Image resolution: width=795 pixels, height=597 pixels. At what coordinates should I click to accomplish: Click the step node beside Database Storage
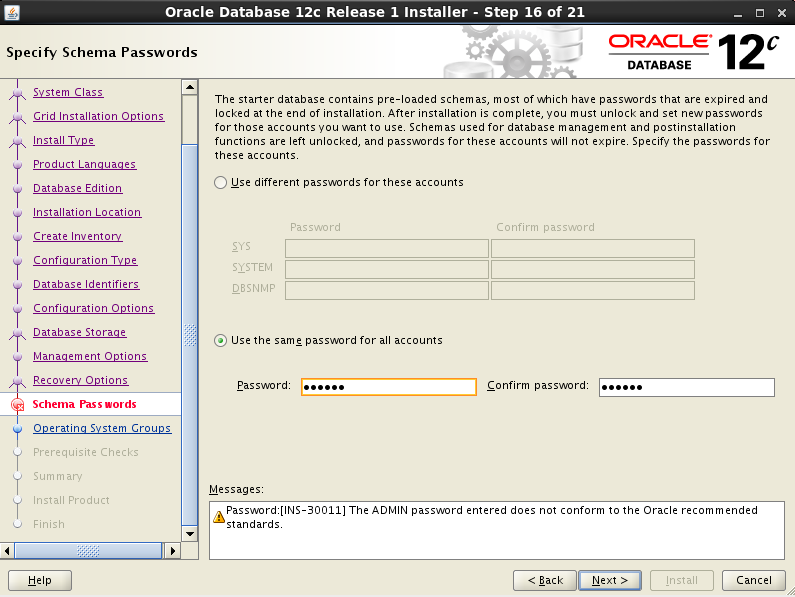18,333
